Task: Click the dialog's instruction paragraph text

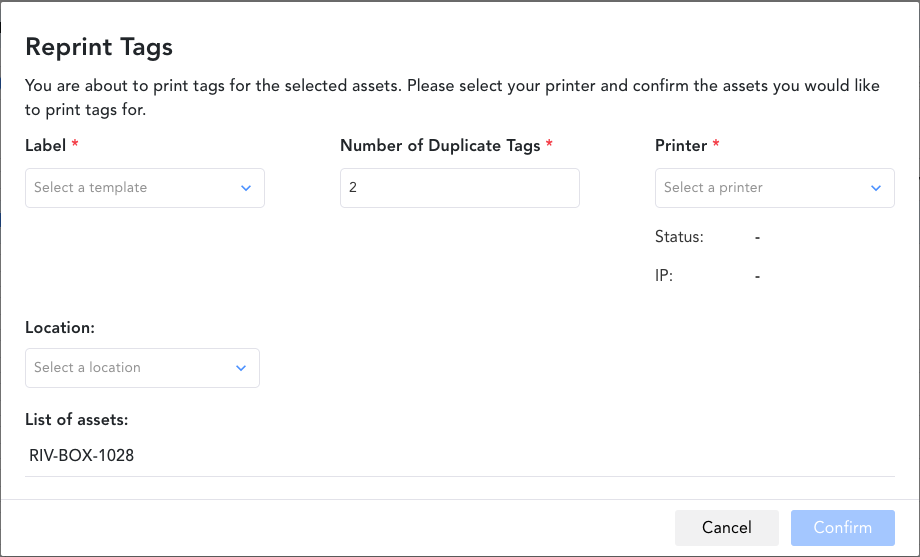Action: [452, 97]
